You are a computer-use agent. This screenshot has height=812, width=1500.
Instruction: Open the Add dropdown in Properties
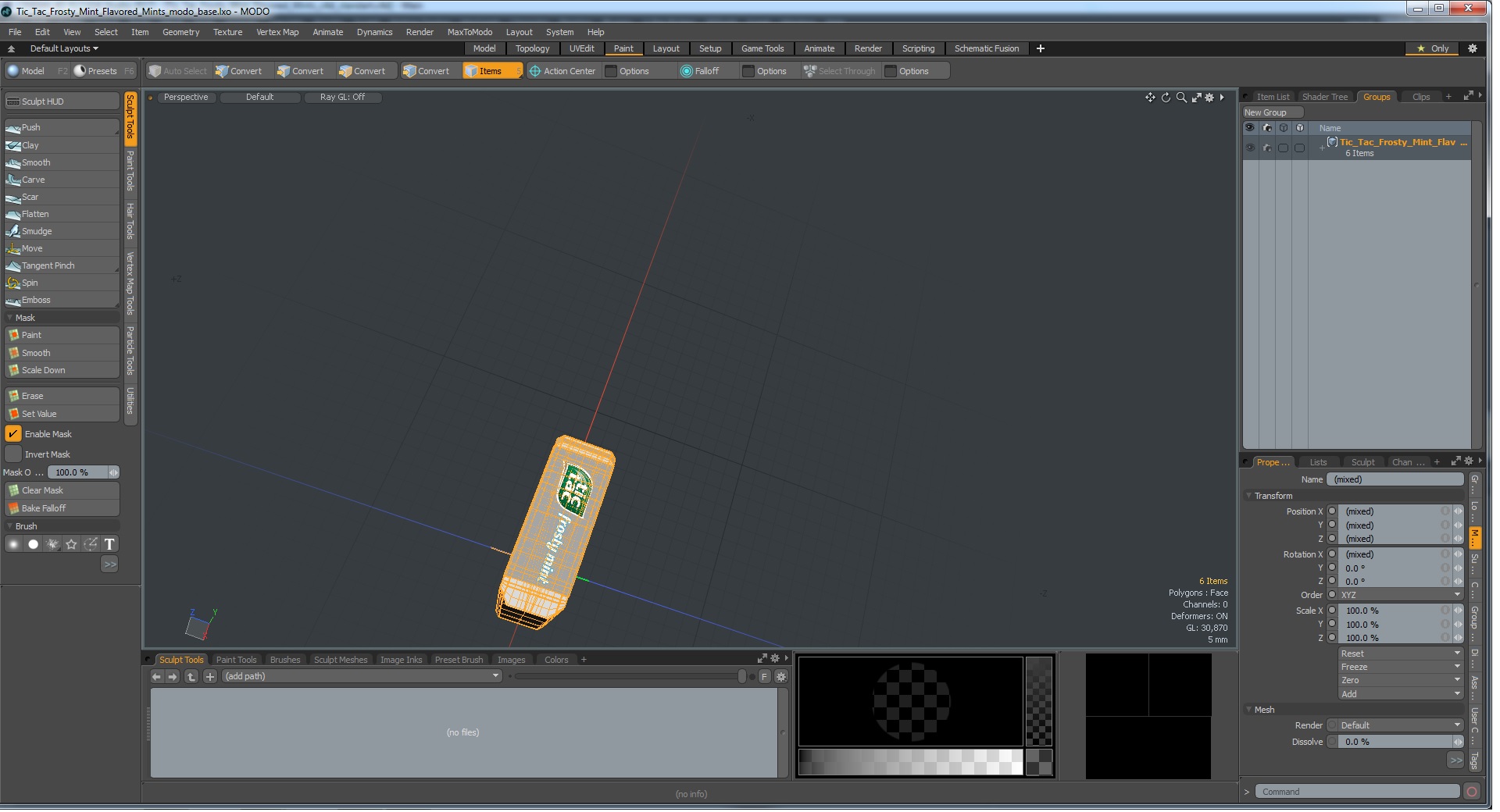(1401, 693)
